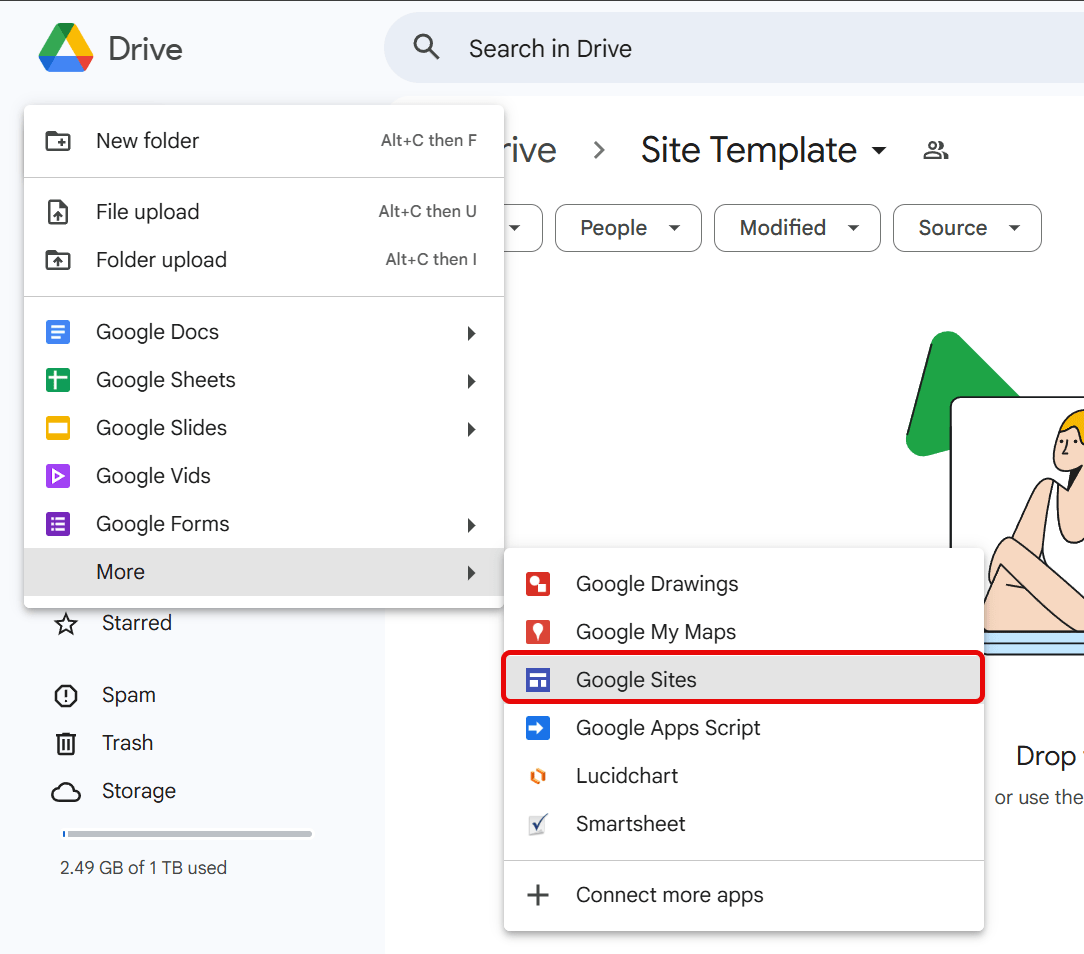Click the Google My Maps pin icon
This screenshot has height=954, width=1084.
[538, 632]
